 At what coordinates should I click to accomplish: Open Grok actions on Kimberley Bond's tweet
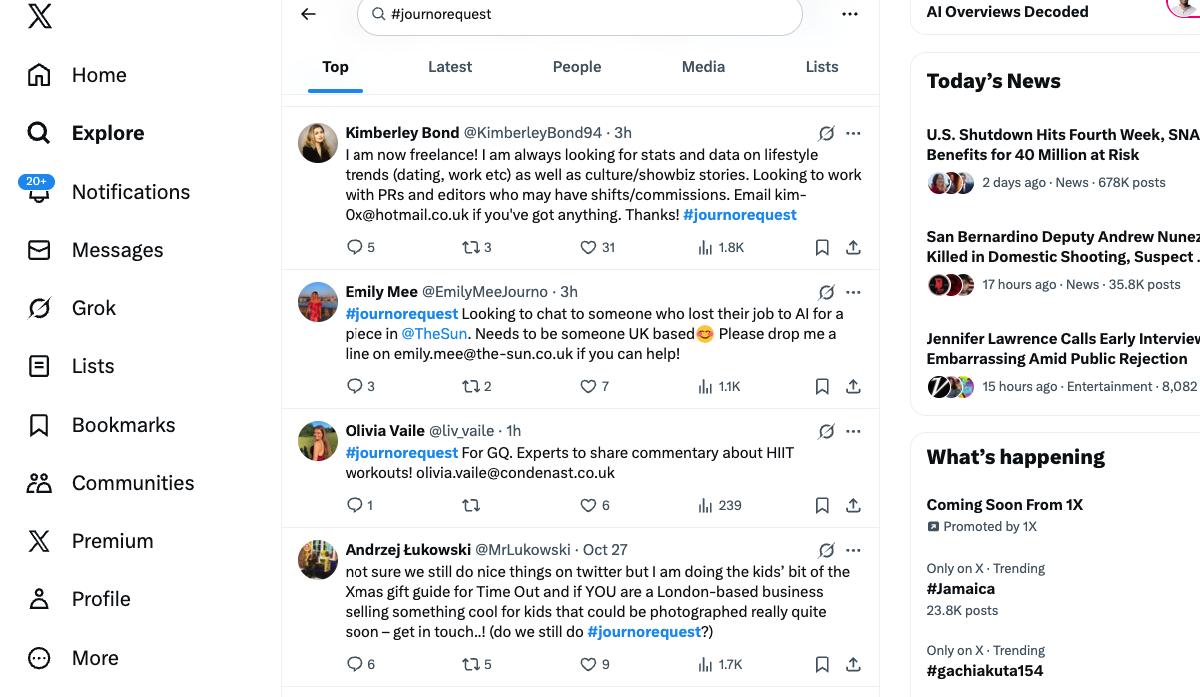click(826, 133)
